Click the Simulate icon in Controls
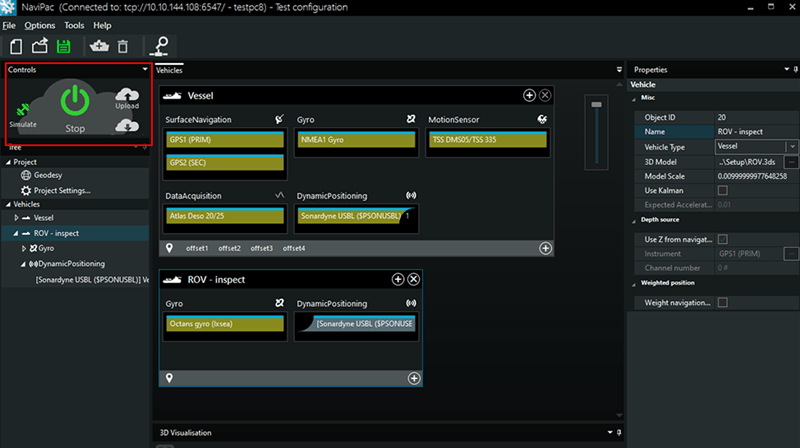 point(23,110)
